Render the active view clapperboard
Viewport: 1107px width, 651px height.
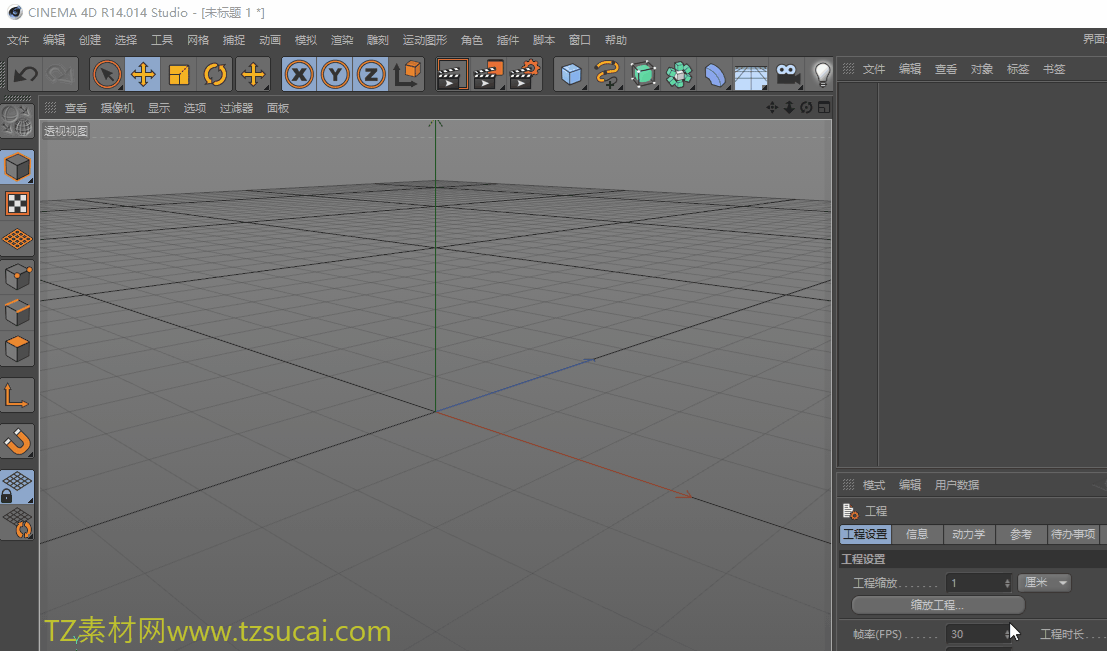point(452,74)
